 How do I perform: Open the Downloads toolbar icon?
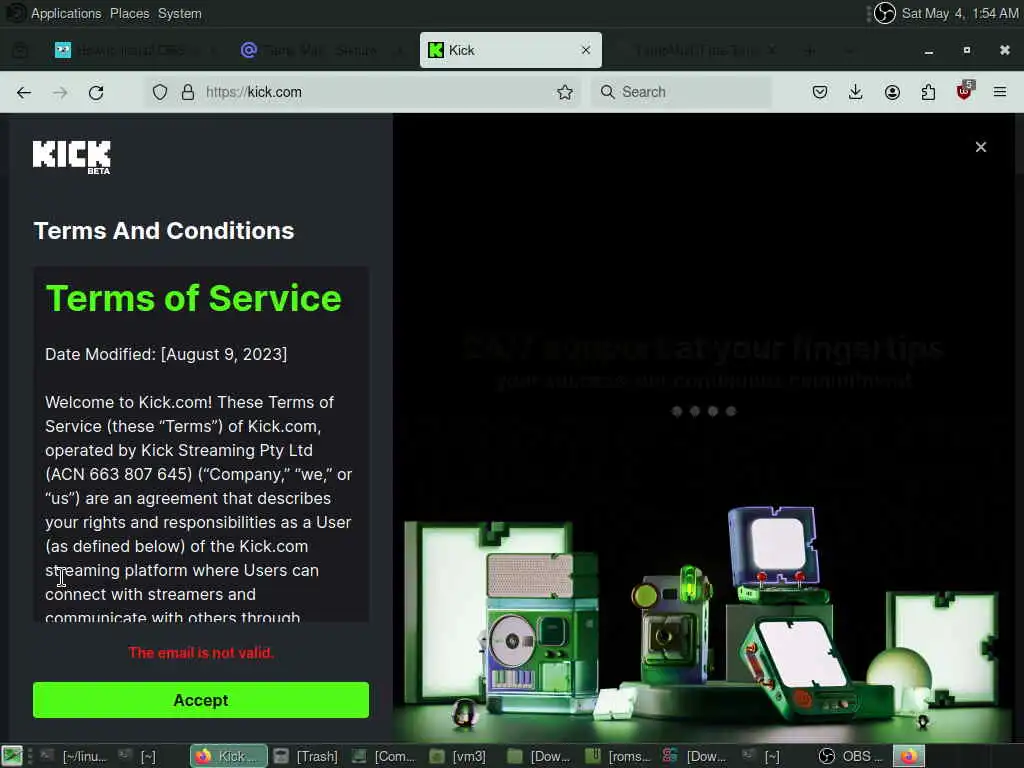(x=856, y=92)
